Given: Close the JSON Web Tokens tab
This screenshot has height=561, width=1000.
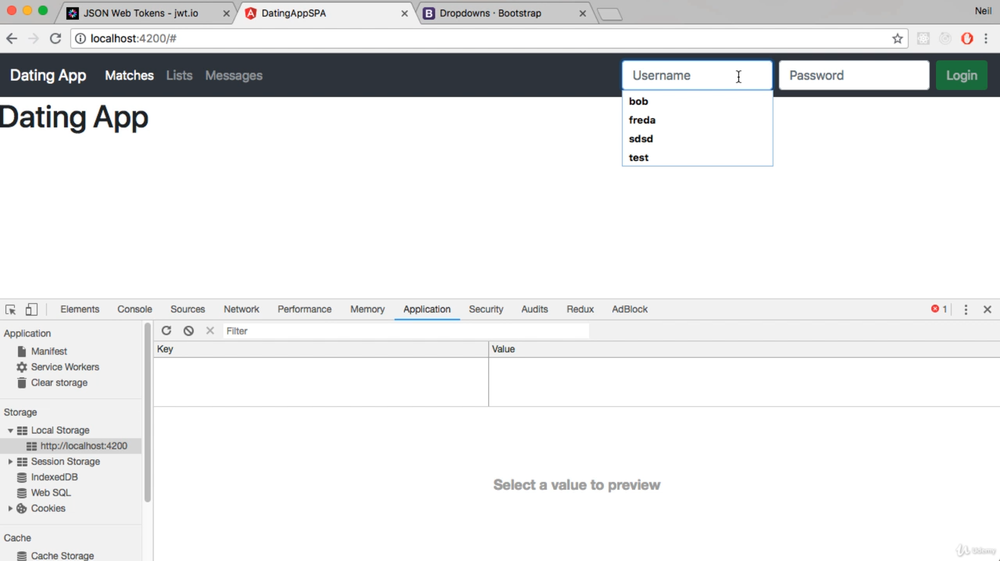Looking at the screenshot, I should click(x=226, y=13).
